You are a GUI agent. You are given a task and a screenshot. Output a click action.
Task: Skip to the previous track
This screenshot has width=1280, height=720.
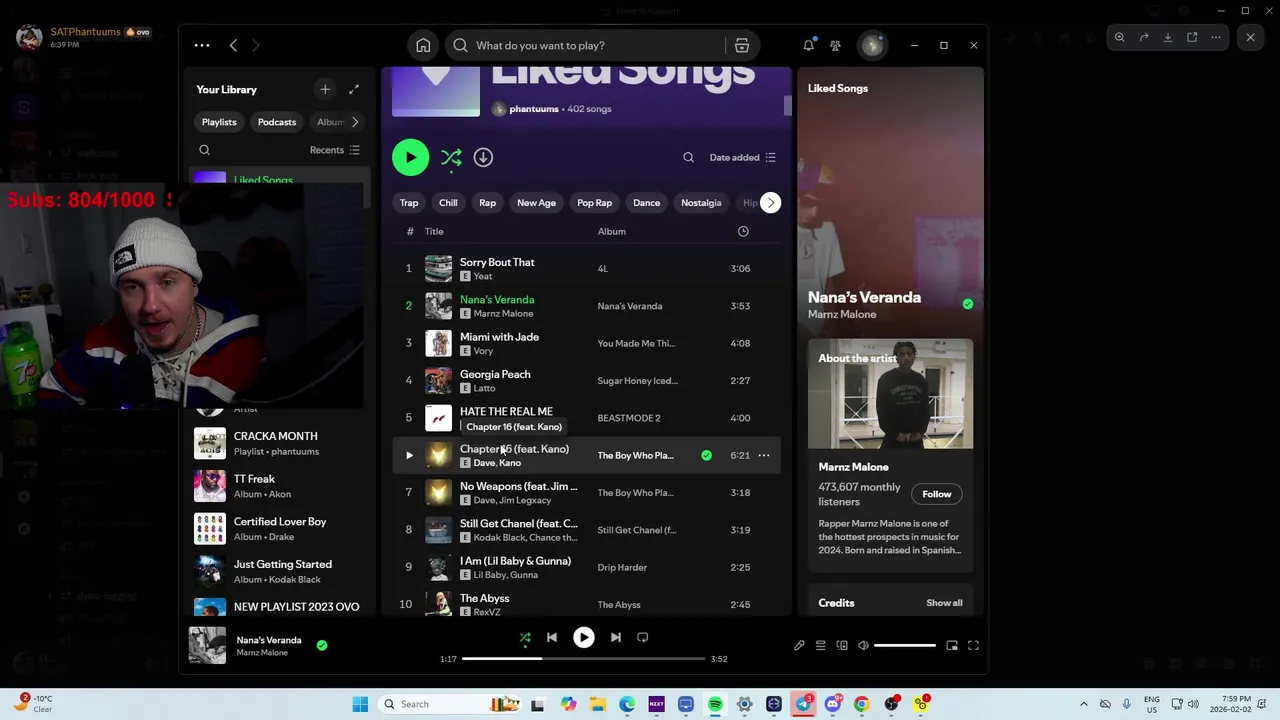coord(551,637)
